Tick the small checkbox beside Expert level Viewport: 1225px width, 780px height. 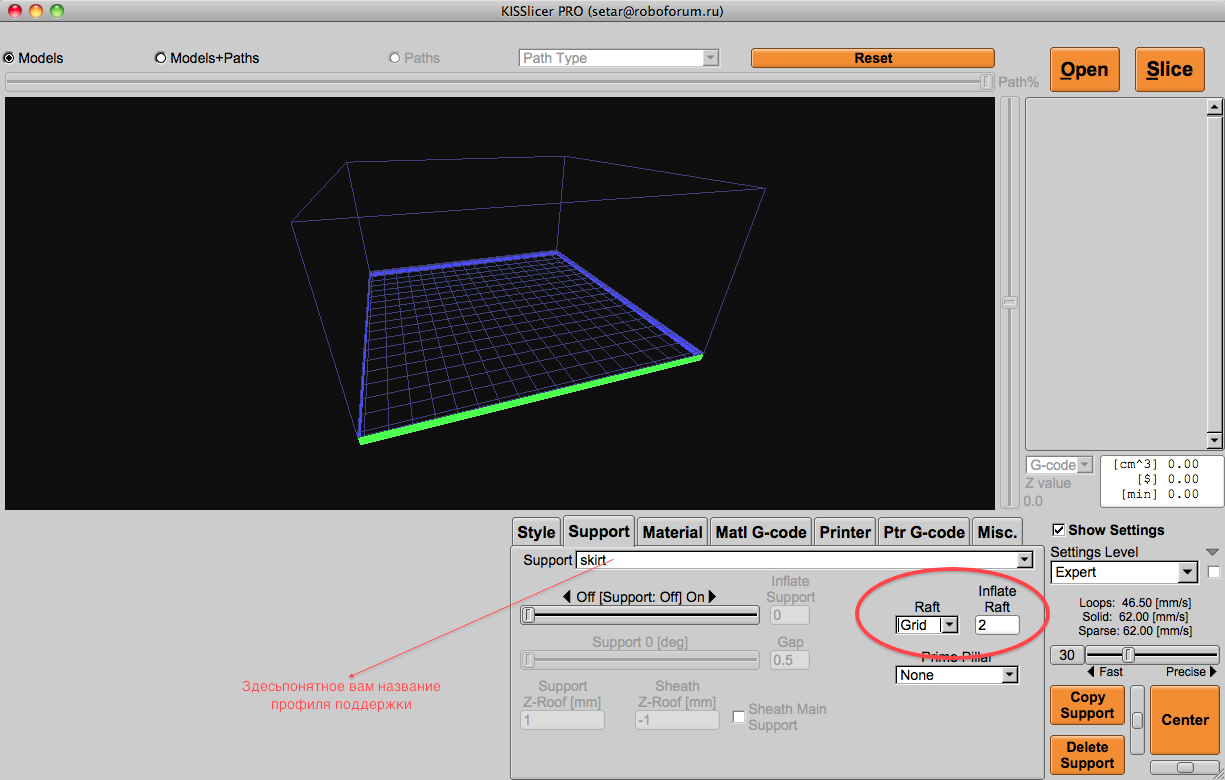pyautogui.click(x=1214, y=572)
